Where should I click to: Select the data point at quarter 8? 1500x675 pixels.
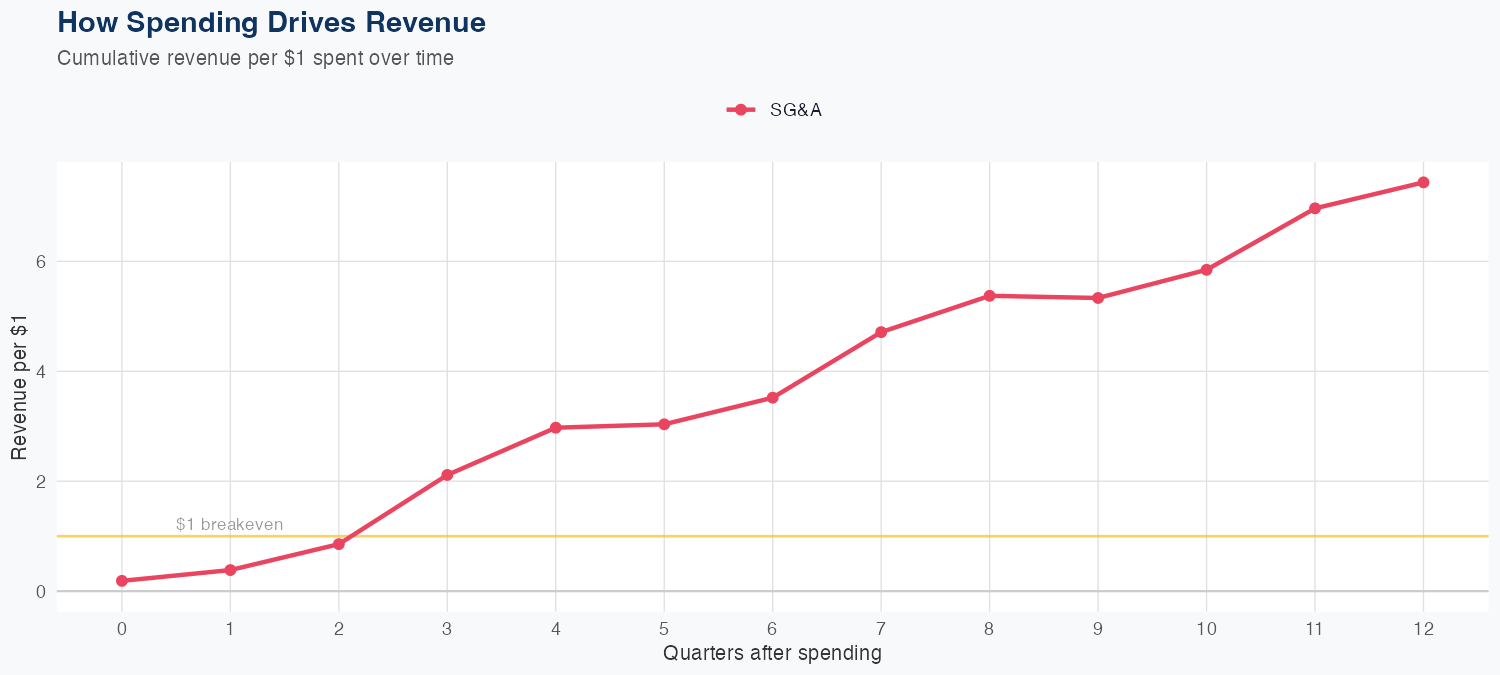(x=990, y=296)
